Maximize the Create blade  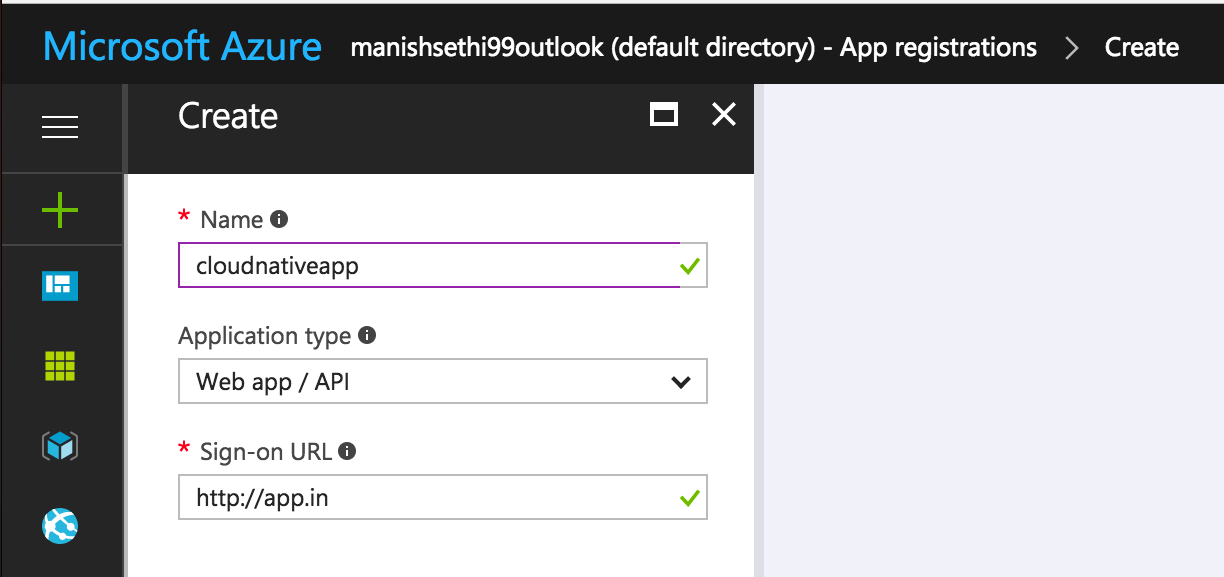coord(663,115)
